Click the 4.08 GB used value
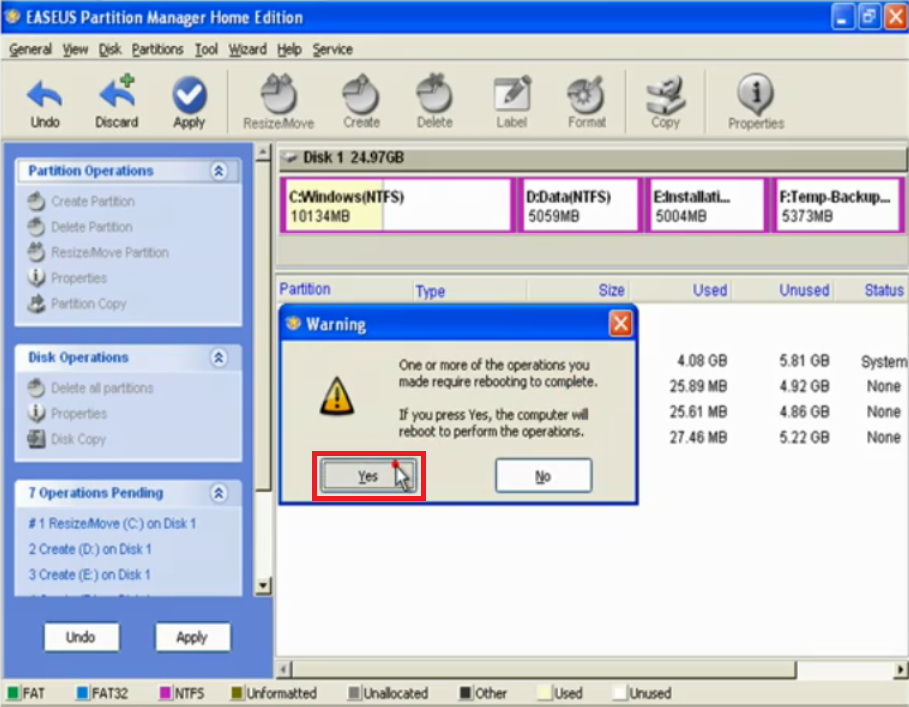This screenshot has height=707, width=909. (701, 361)
